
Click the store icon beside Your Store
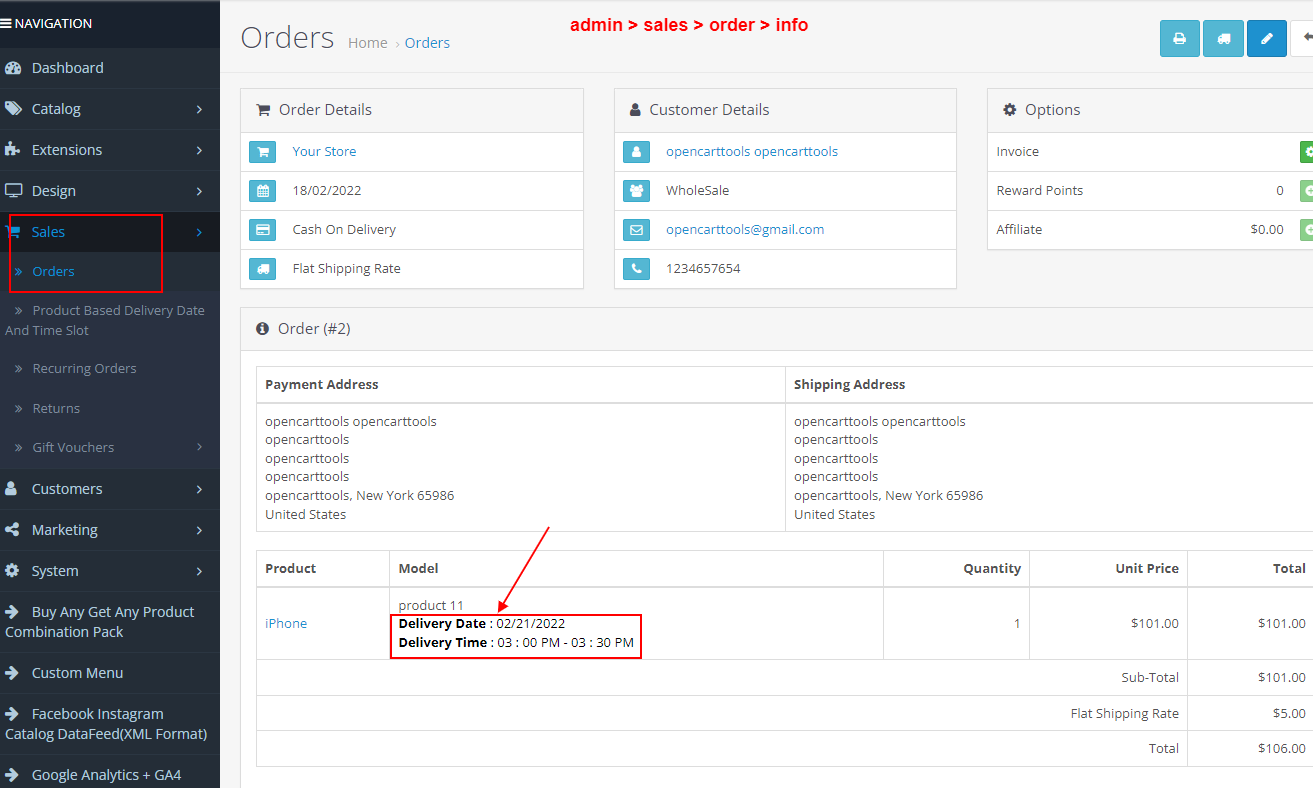coord(262,151)
